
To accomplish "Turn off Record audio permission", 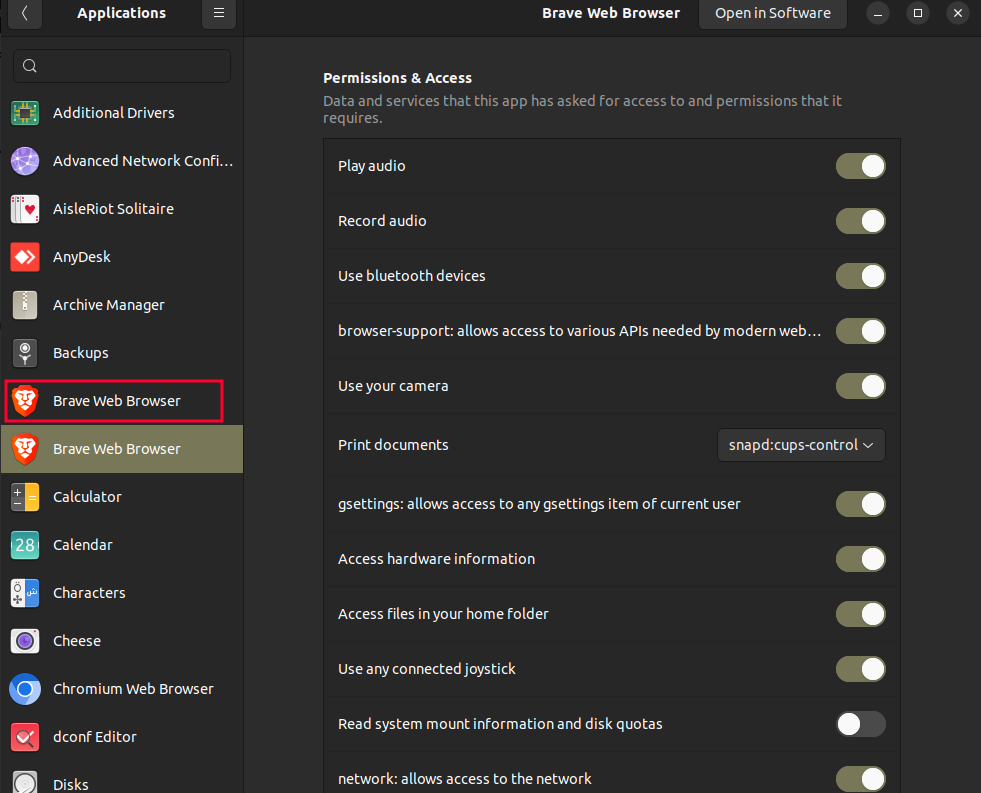I will [x=860, y=221].
